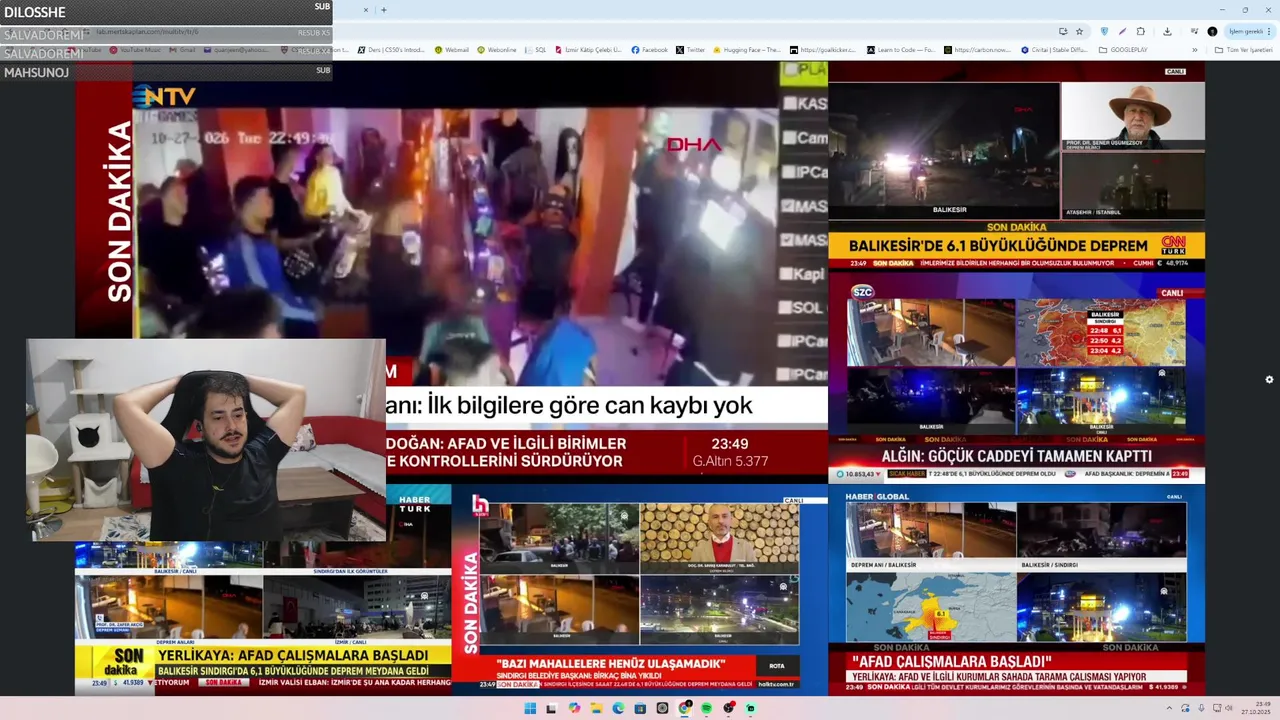The image size is (1280, 720).
Task: Open Microsoft Edge from the taskbar
Action: click(x=618, y=708)
